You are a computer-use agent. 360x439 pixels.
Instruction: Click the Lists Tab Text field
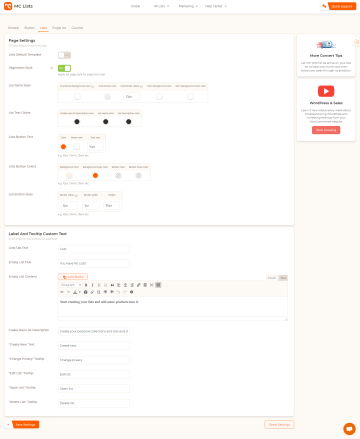click(x=94, y=249)
